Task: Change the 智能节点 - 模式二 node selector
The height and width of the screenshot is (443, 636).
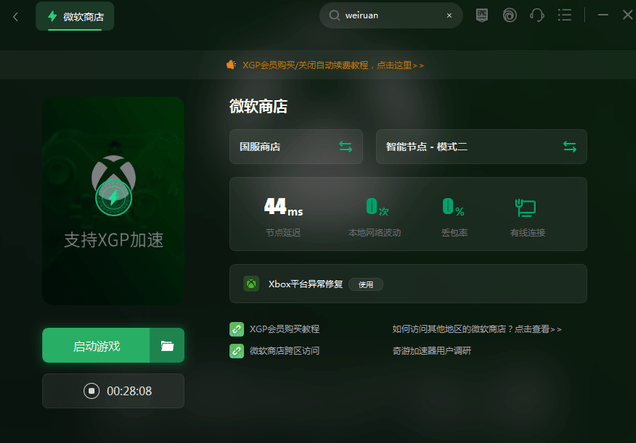Action: [481, 146]
